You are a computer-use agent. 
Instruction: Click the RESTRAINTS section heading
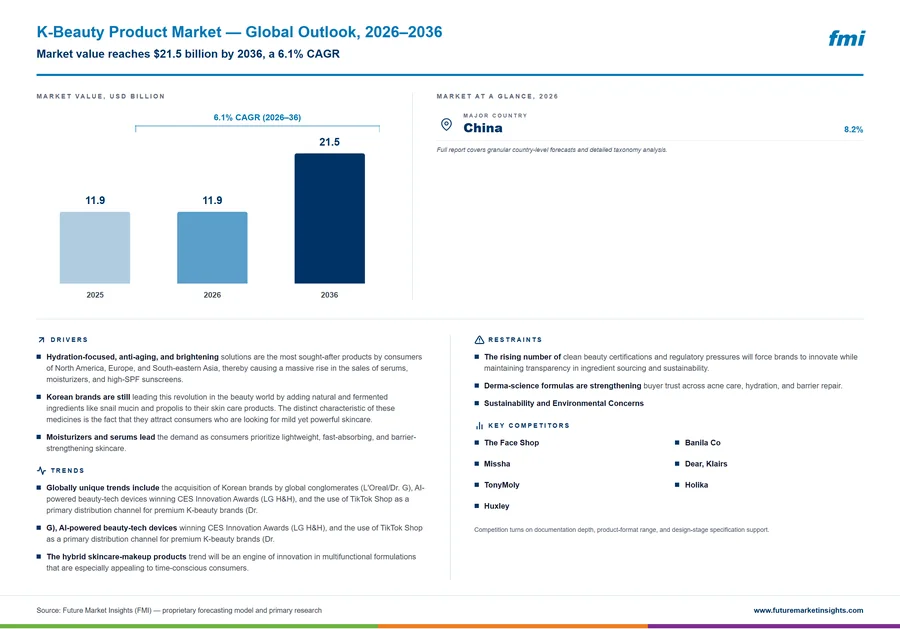[x=515, y=340]
